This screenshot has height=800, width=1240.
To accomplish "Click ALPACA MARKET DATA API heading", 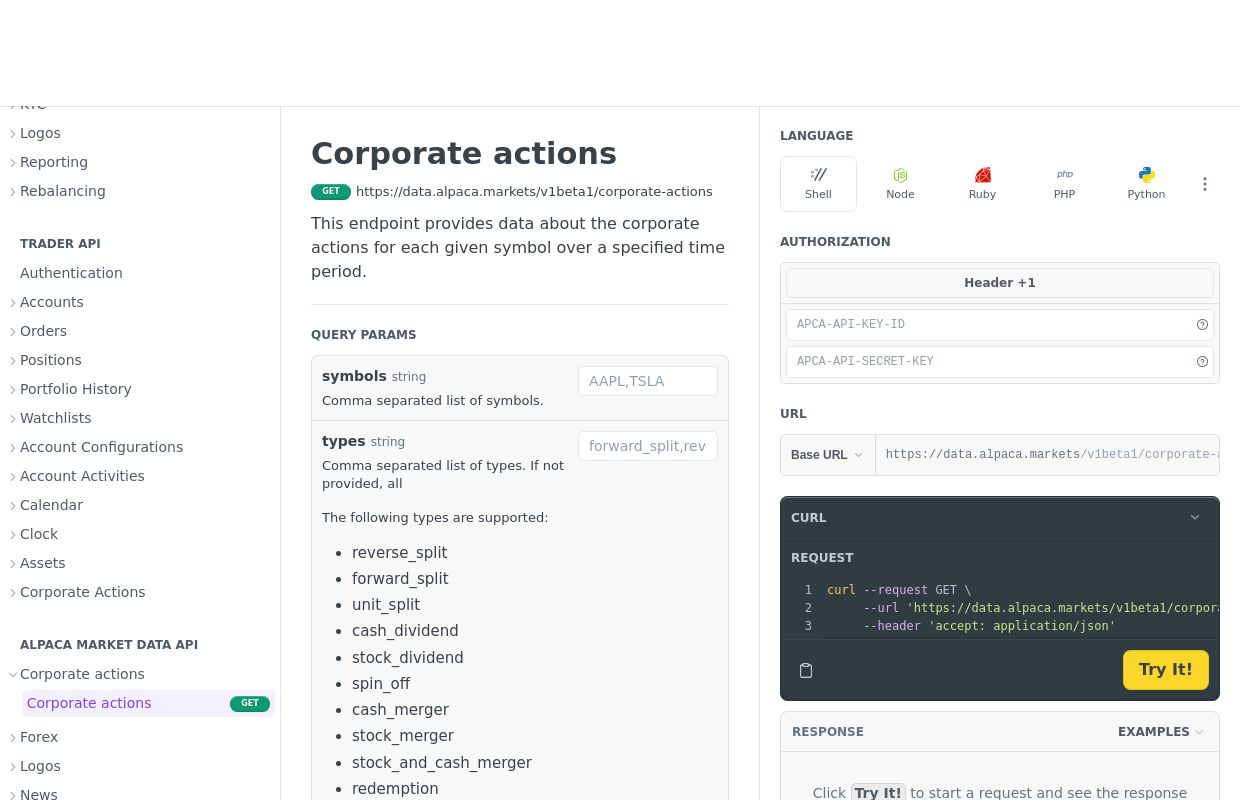I will click(x=109, y=645).
